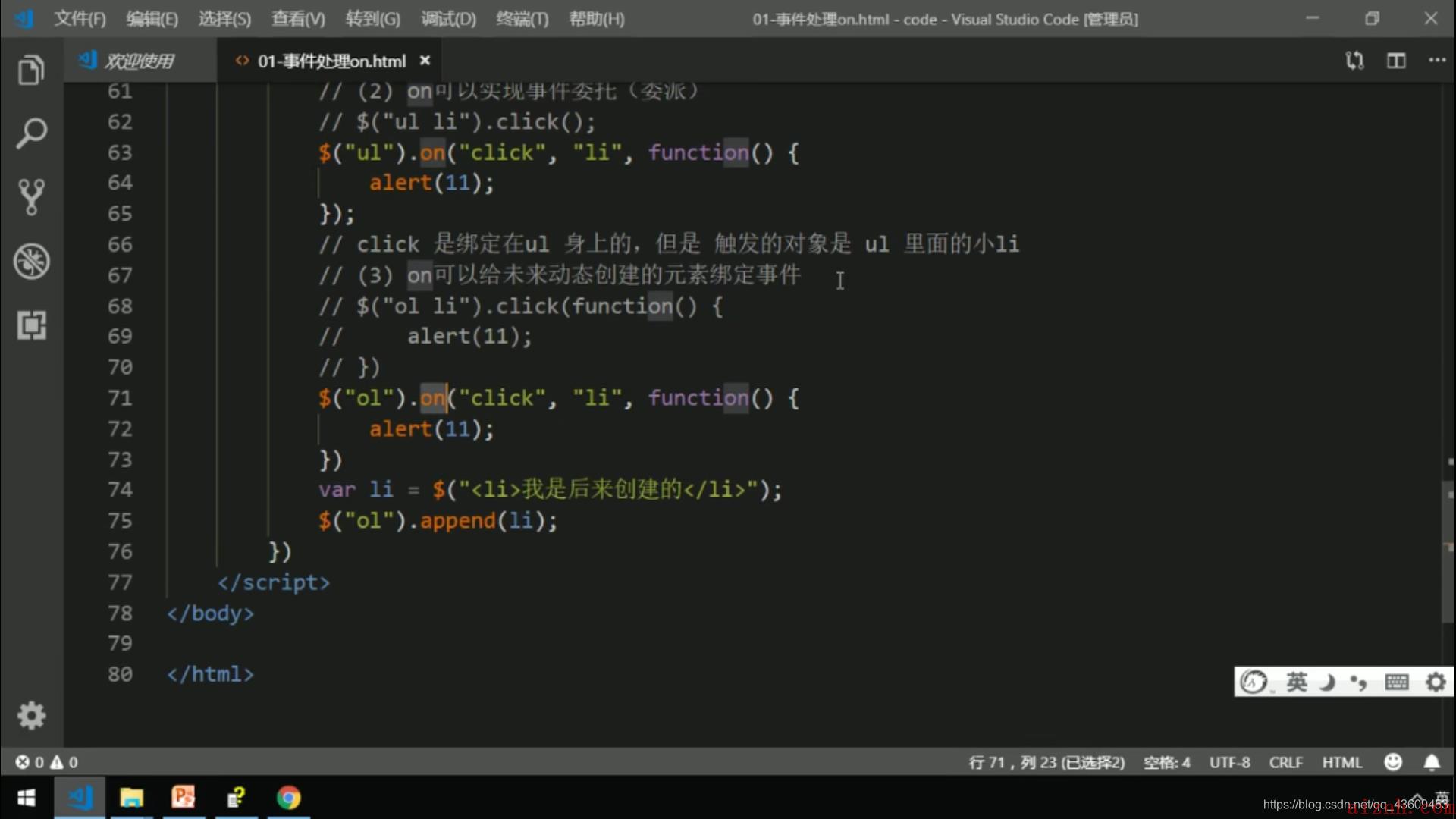This screenshot has width=1456, height=819.
Task: Change indentation via 空格: 4
Action: [x=1166, y=762]
